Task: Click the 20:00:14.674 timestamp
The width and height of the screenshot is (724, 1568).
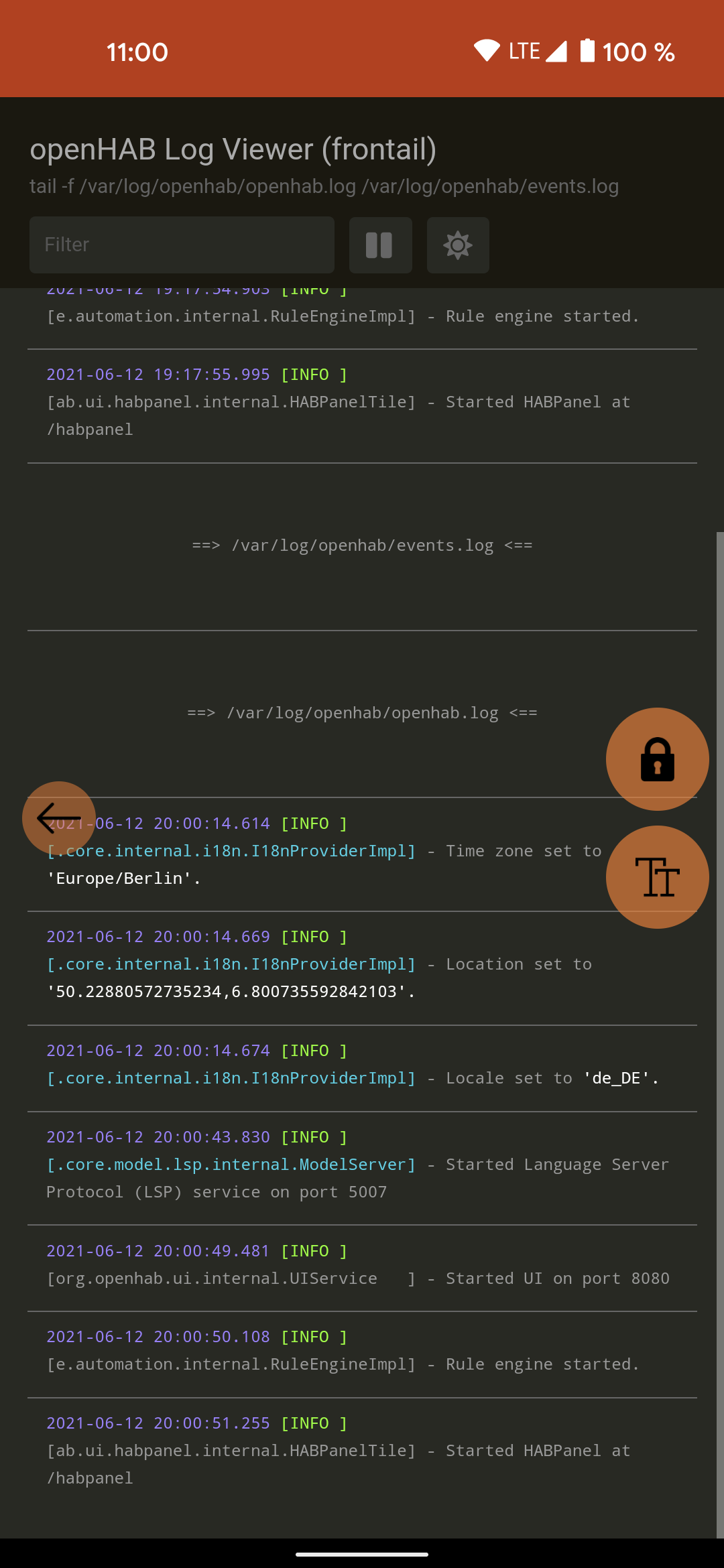Action: coord(212,1051)
